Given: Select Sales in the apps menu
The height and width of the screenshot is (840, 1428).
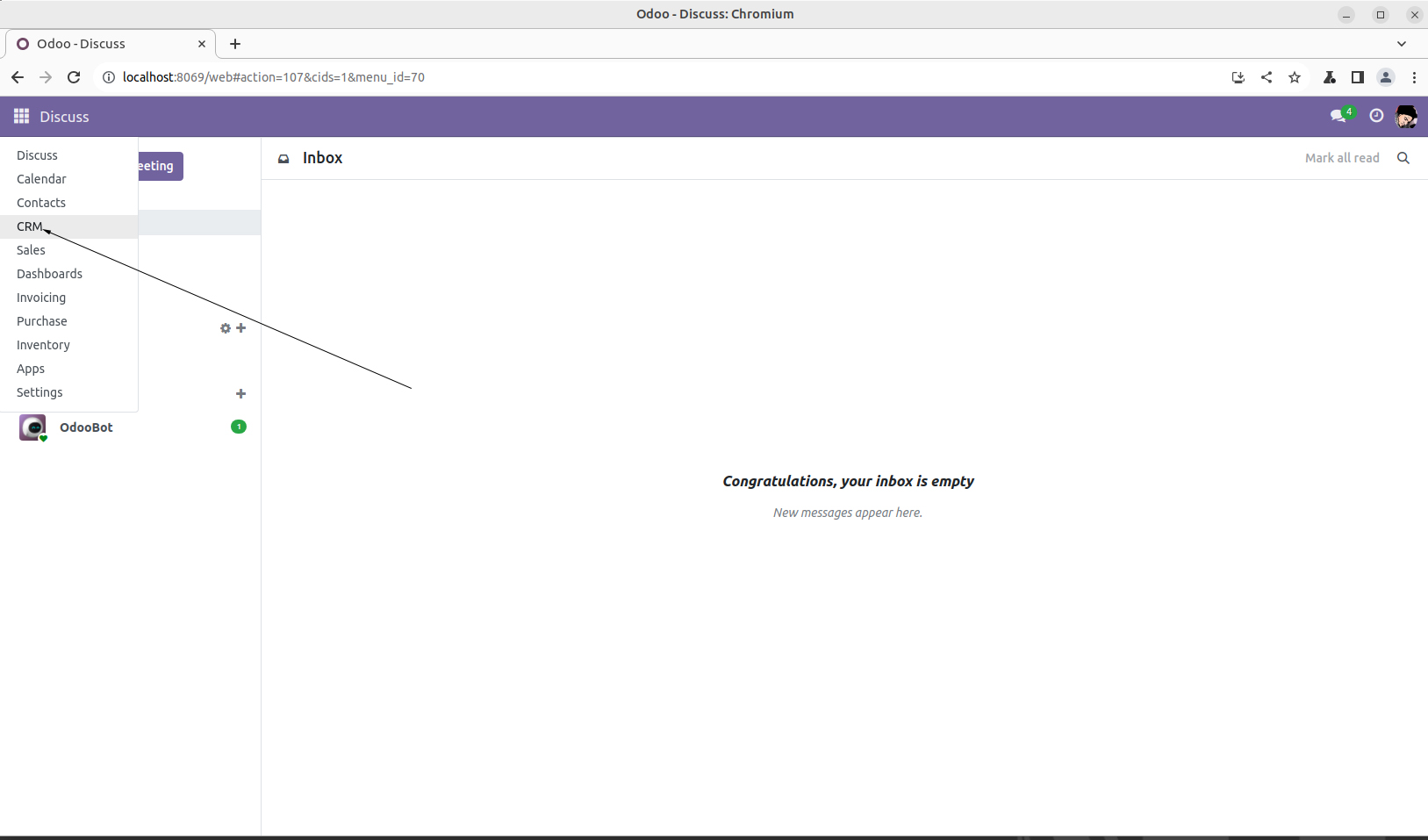Looking at the screenshot, I should coord(31,250).
